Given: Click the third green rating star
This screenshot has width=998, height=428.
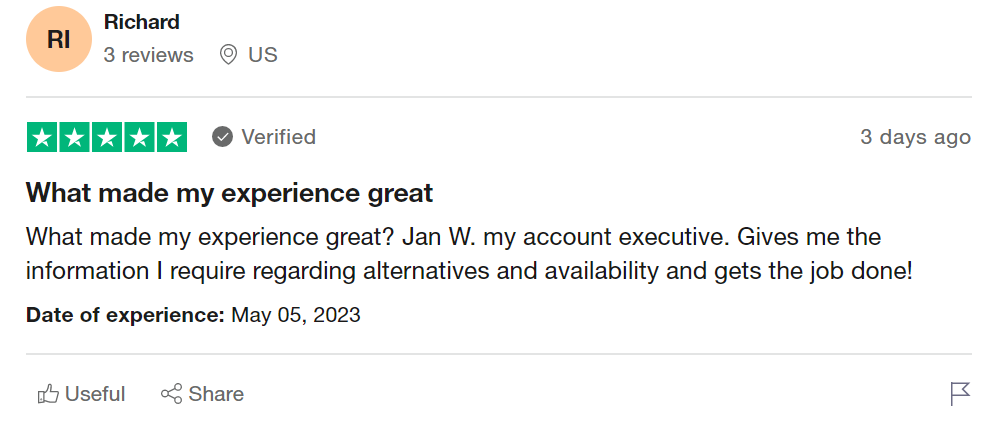Looking at the screenshot, I should click(x=107, y=137).
